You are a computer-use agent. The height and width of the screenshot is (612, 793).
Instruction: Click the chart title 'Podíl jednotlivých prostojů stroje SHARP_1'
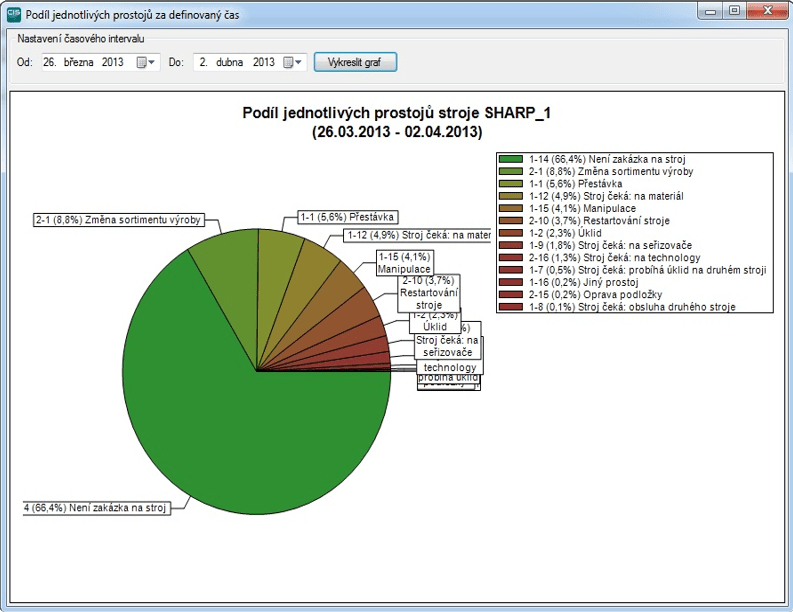[396, 115]
